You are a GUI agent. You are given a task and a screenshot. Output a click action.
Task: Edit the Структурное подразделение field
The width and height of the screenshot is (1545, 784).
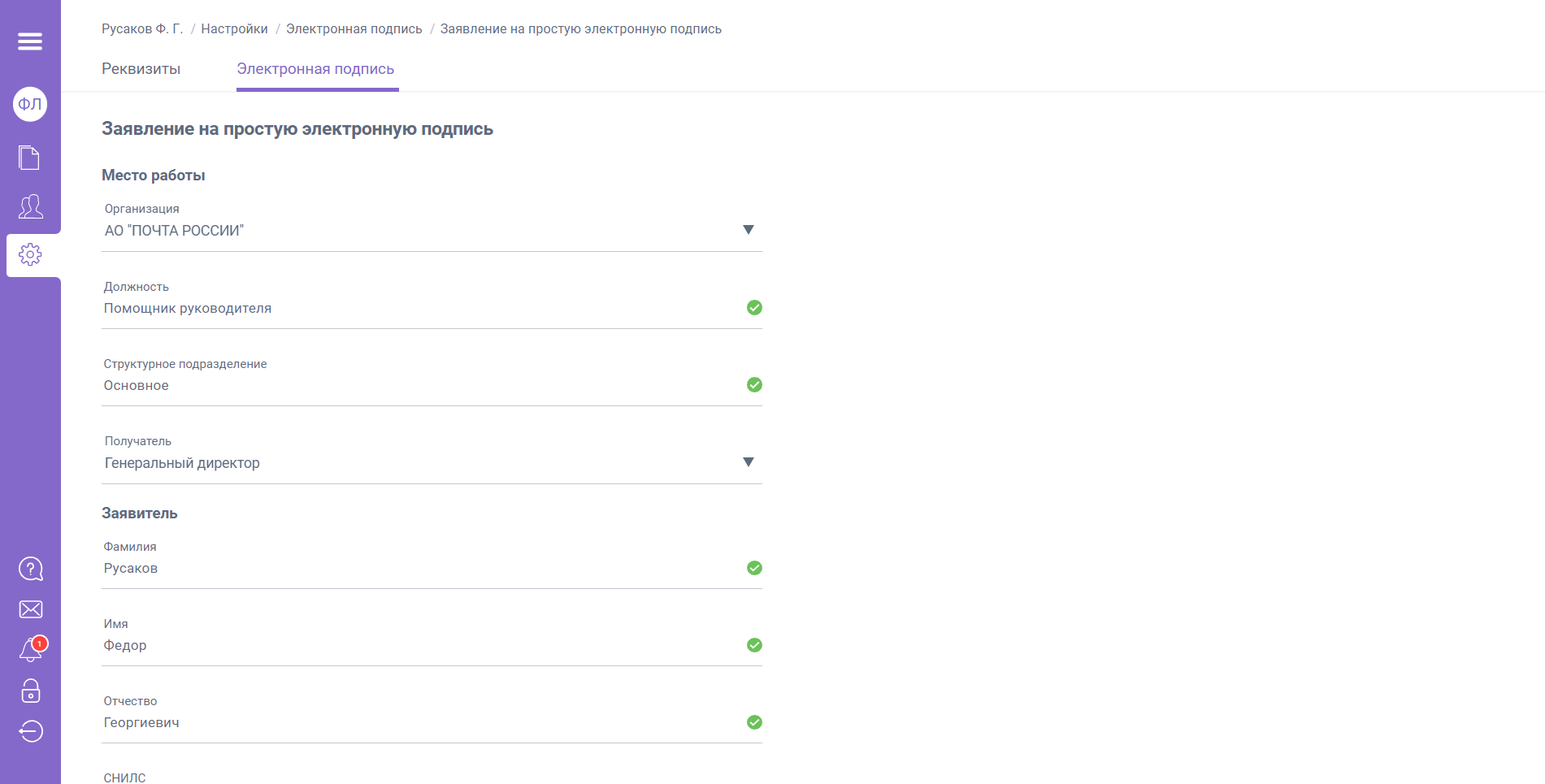click(x=419, y=386)
